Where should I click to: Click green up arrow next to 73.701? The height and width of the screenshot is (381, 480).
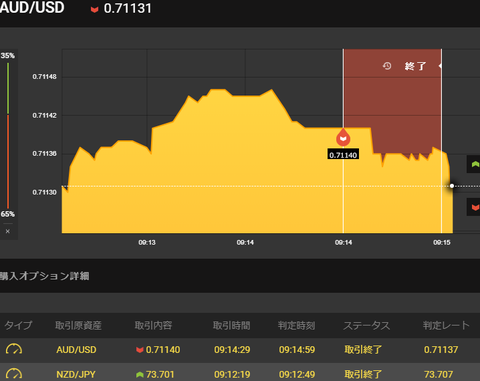[x=140, y=375]
